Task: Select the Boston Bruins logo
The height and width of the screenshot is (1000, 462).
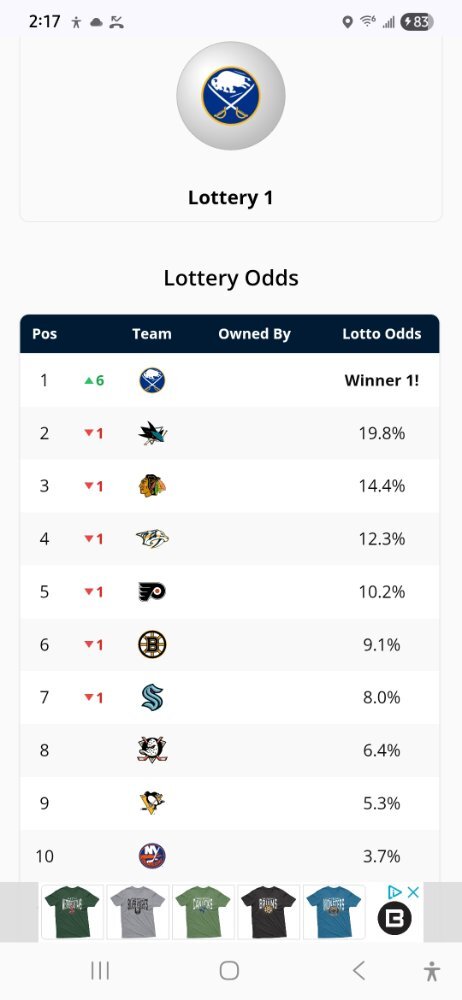Action: 152,644
